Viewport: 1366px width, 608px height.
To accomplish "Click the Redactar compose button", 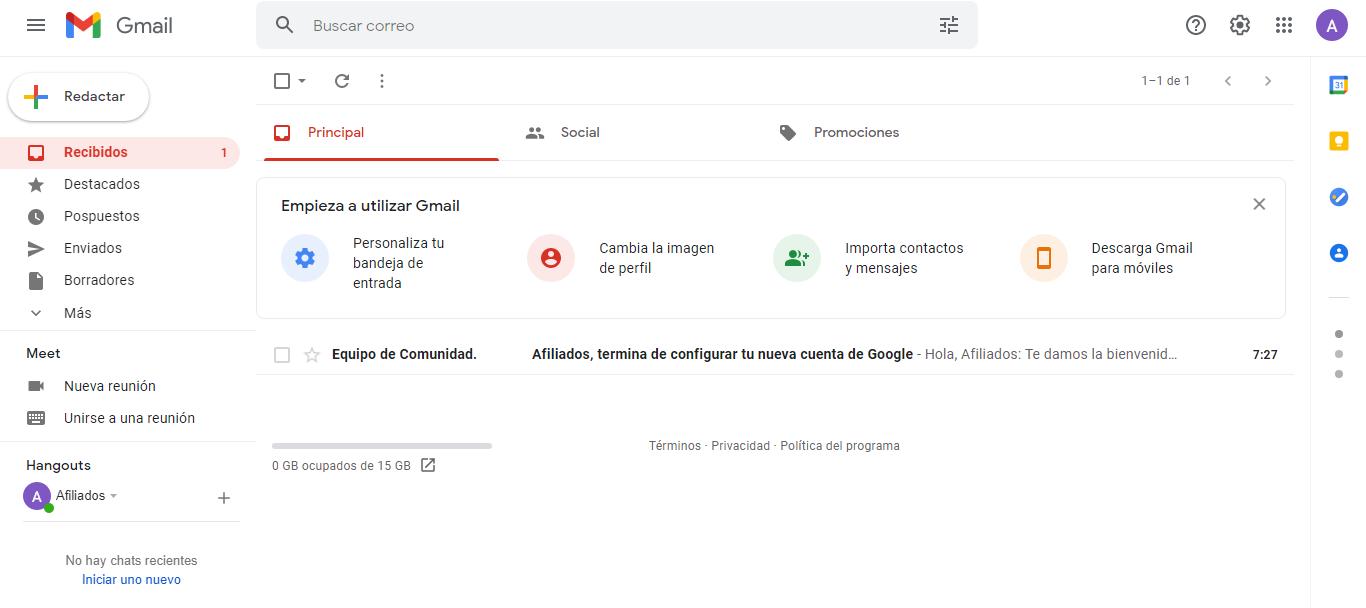I will tap(79, 97).
